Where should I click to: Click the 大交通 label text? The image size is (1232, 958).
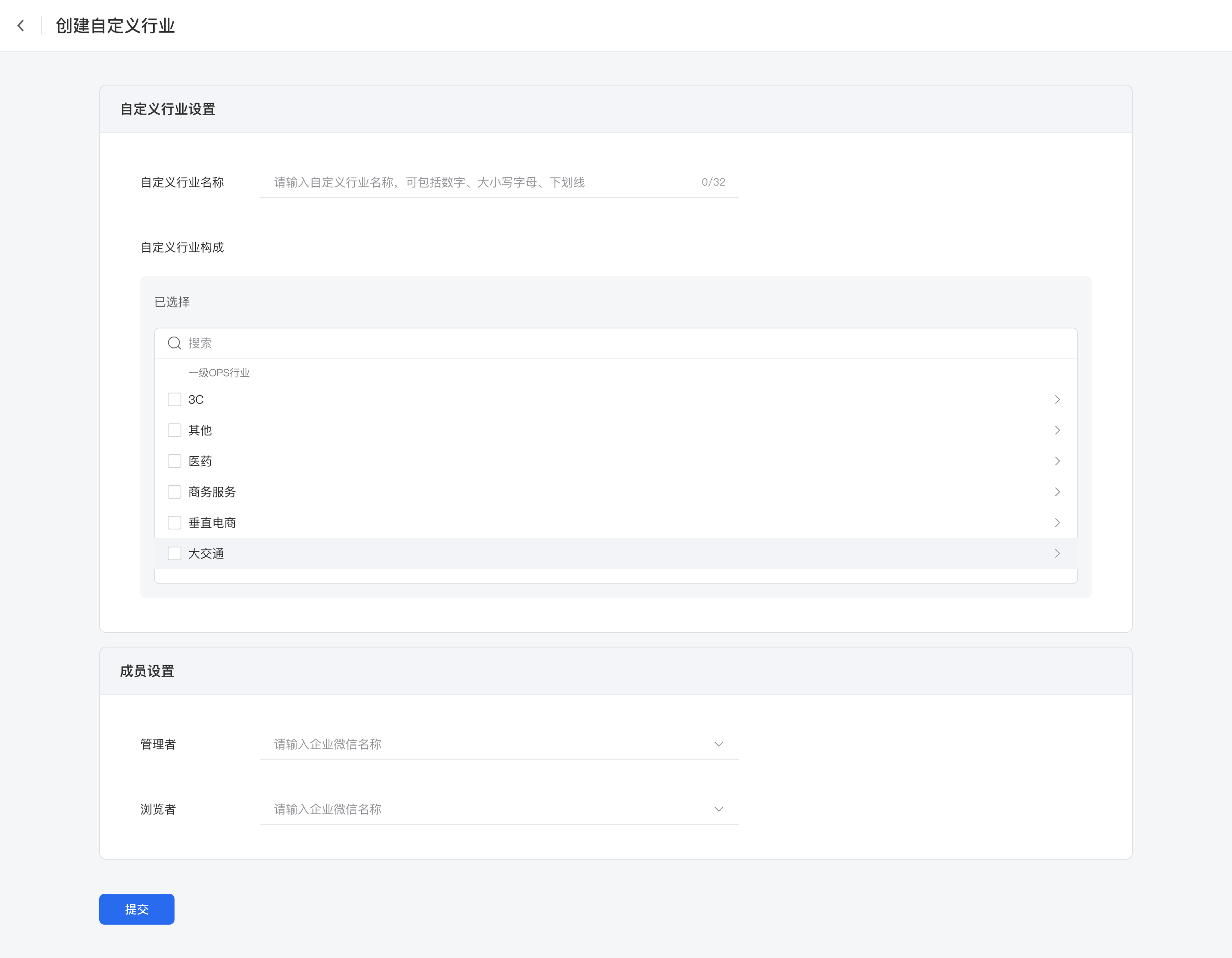206,553
